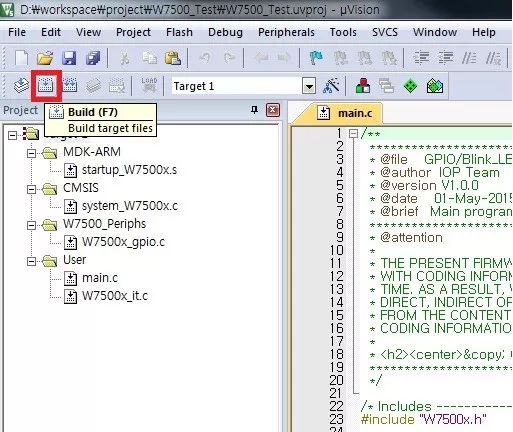
Task: Click the Build (F7) toolbar icon
Action: (x=46, y=86)
